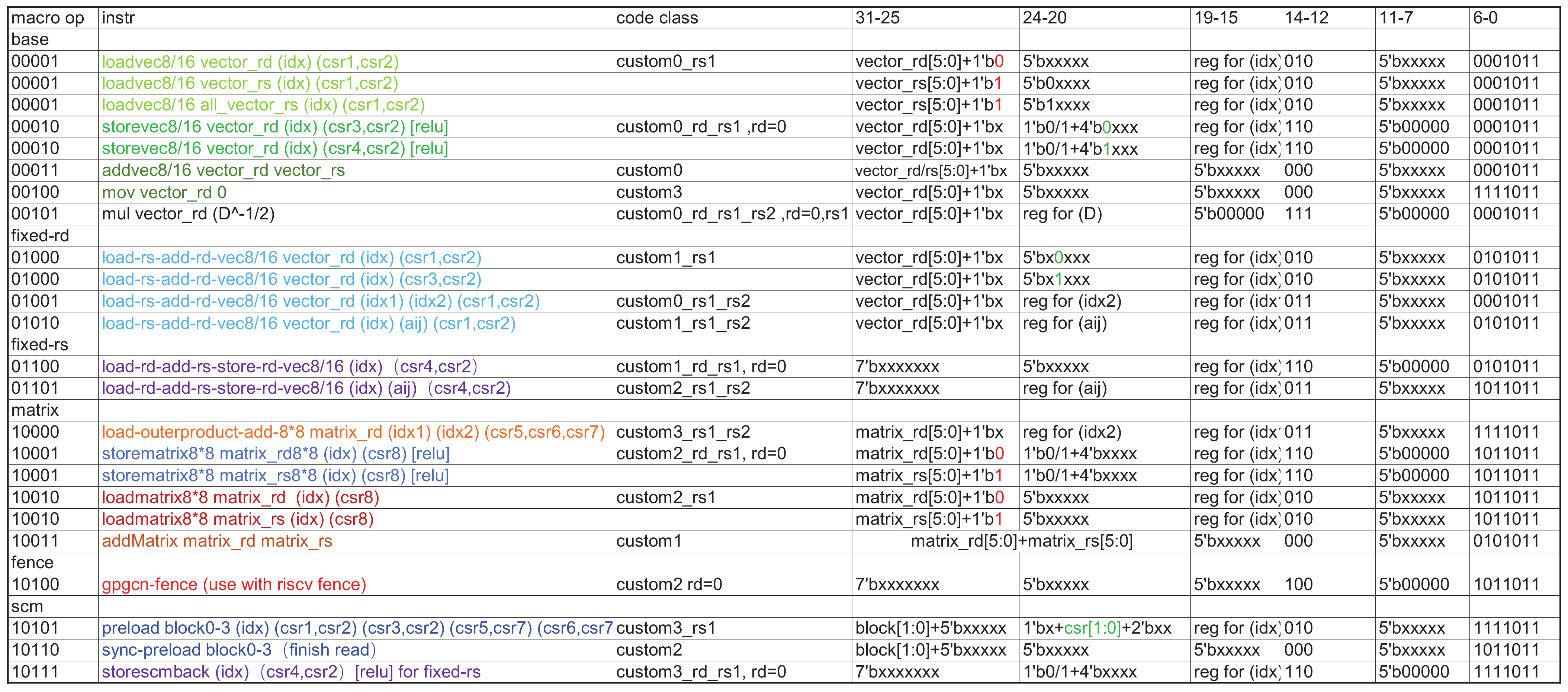Select the "addMatrix matrix_rd matrix_rs" instruction cell
The image size is (1568, 692).
pyautogui.click(x=217, y=542)
